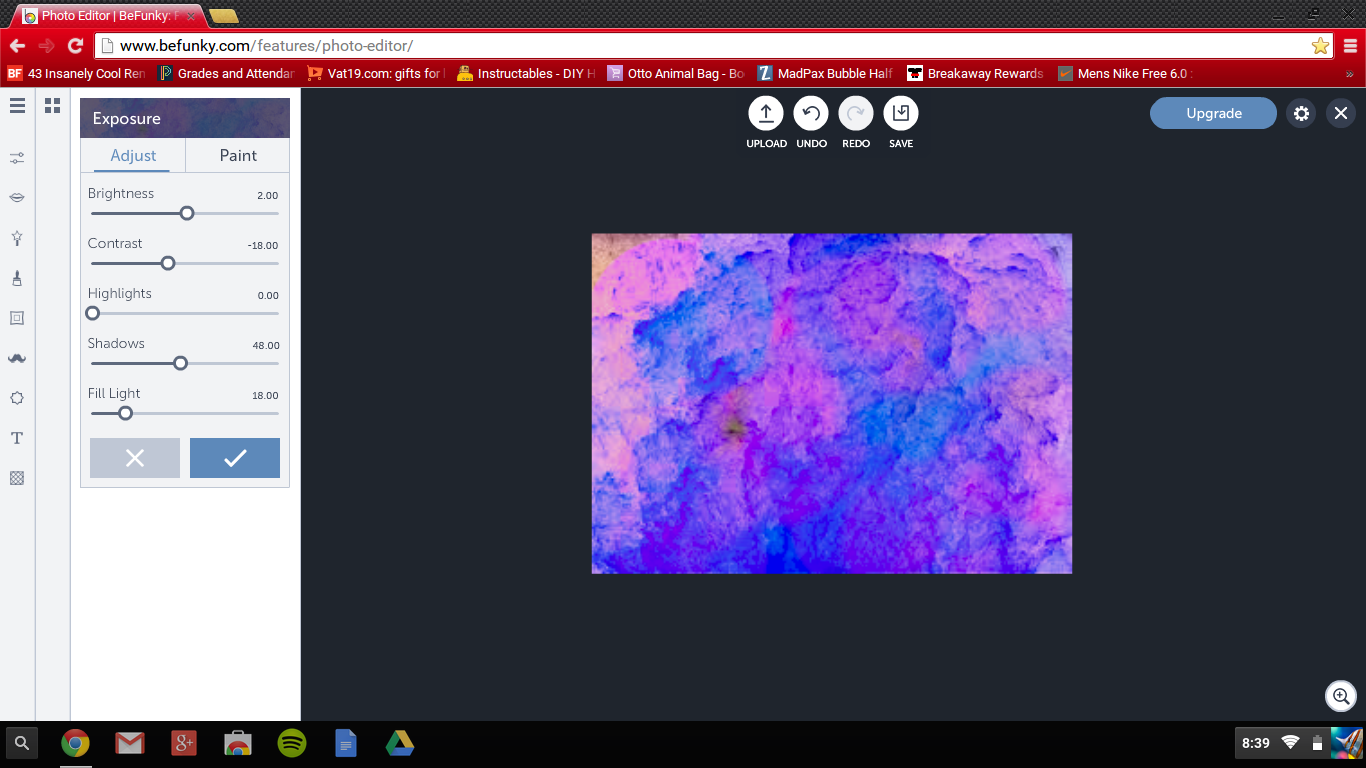Click the Upgrade button
1366x768 pixels.
click(x=1213, y=113)
